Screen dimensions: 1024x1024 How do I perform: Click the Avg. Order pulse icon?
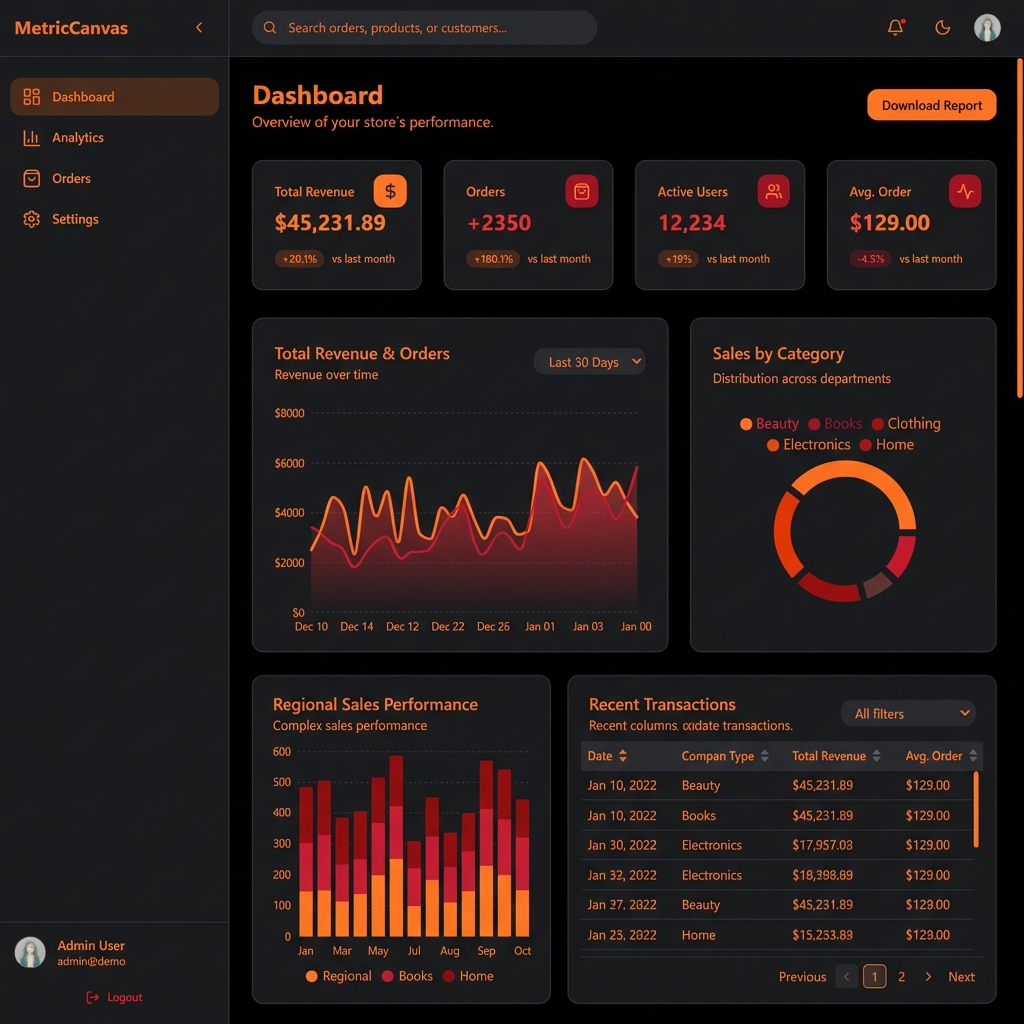click(965, 191)
